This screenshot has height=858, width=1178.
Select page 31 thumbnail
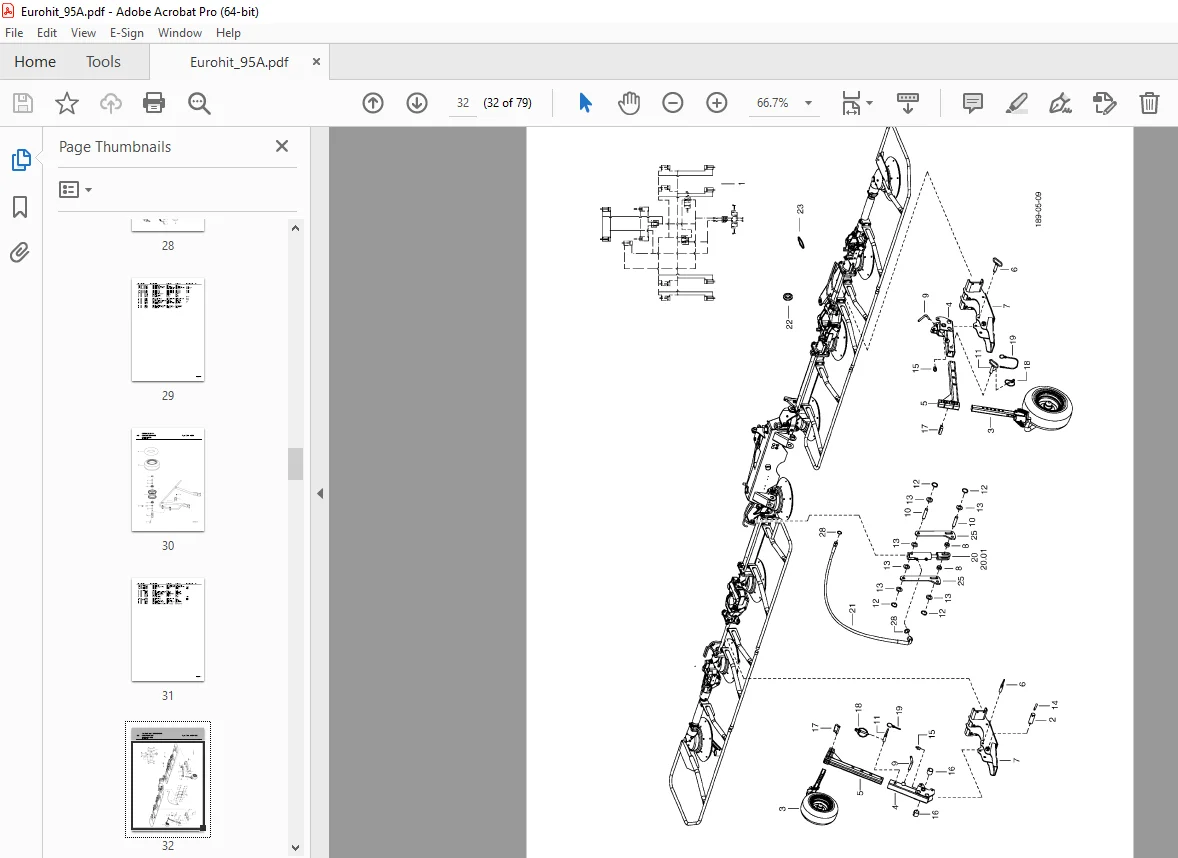point(168,630)
